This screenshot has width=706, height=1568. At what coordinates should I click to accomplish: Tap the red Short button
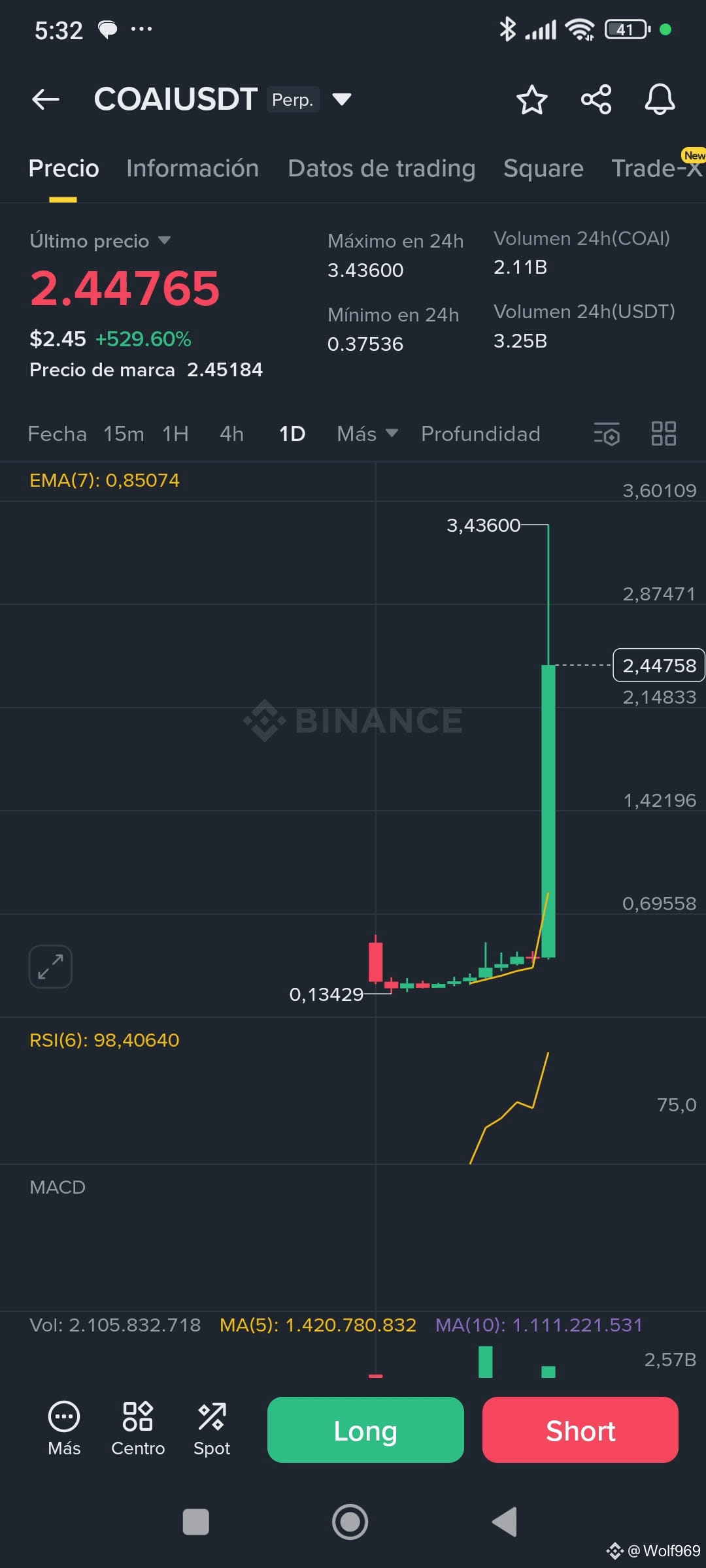pyautogui.click(x=580, y=1429)
